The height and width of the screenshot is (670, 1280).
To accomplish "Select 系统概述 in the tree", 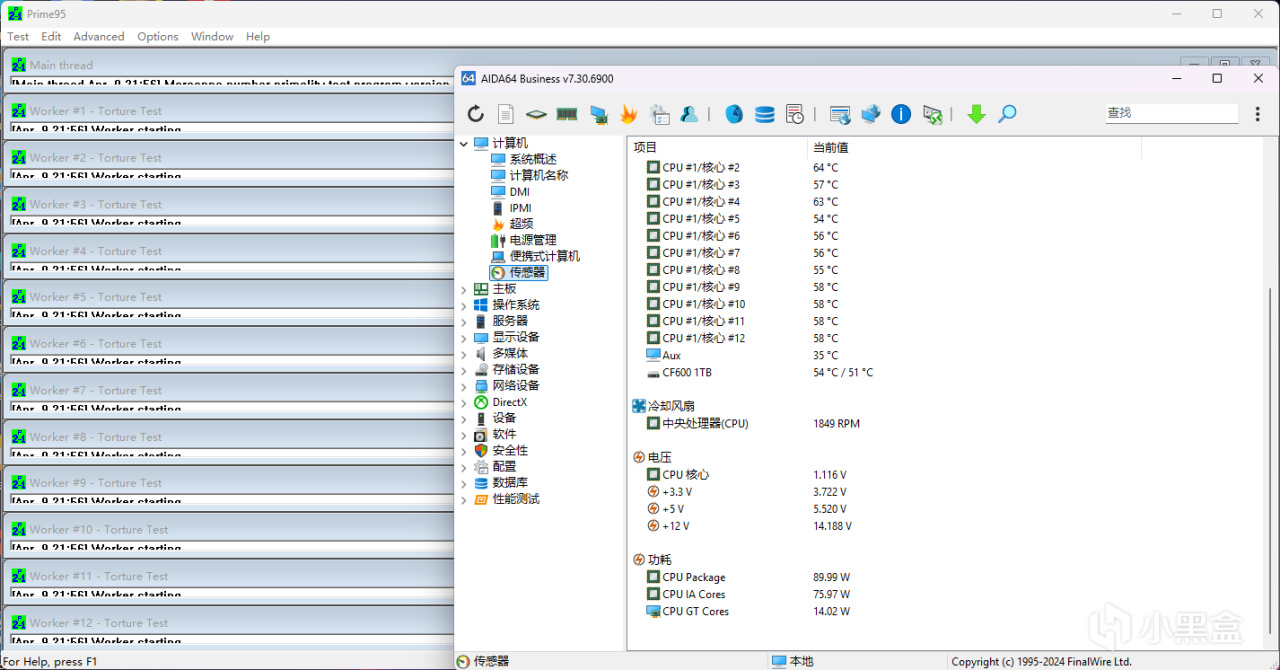I will tap(533, 159).
